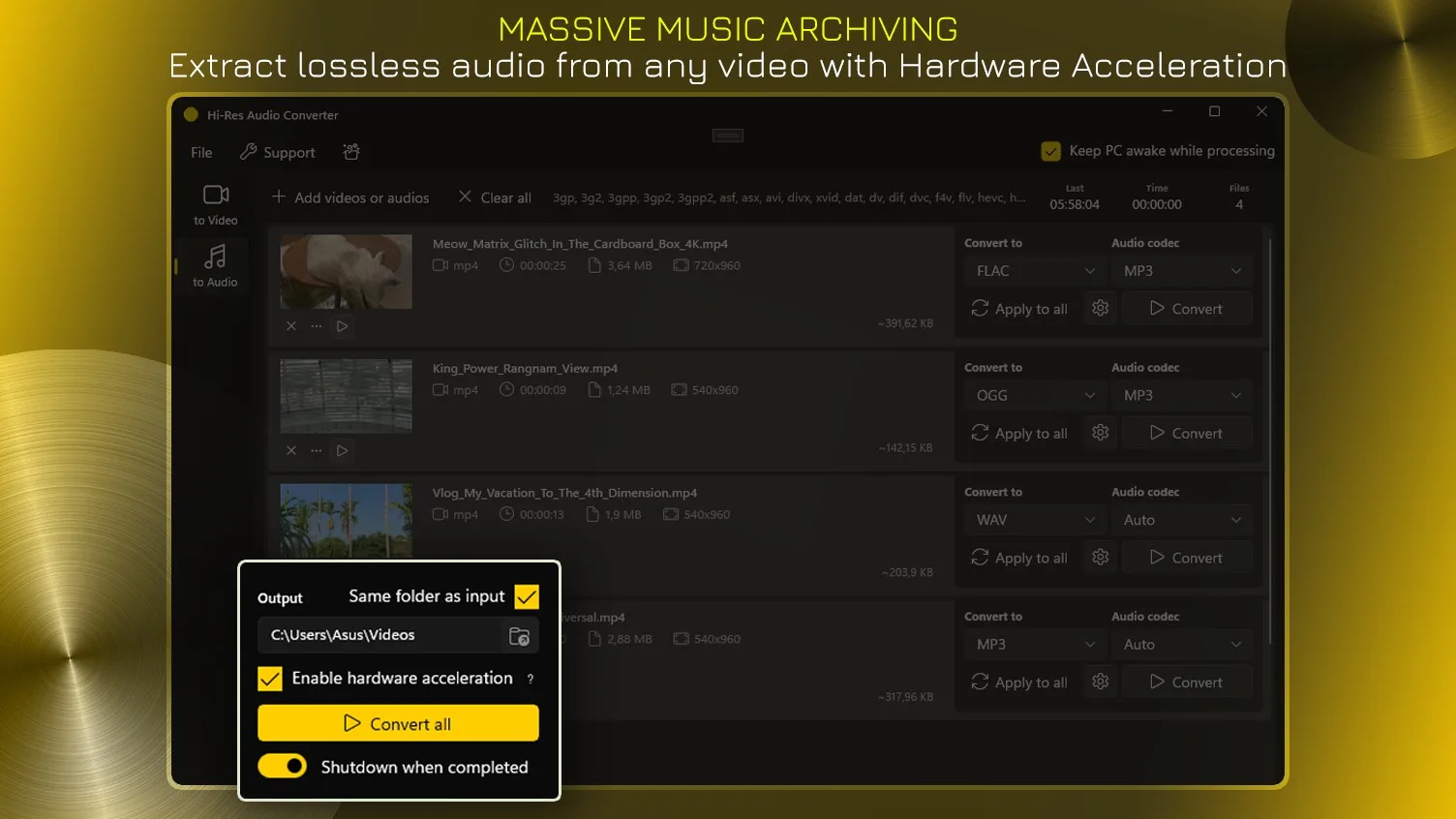
Task: Open more options for King_Power_Rangnam_View file
Action: point(317,450)
